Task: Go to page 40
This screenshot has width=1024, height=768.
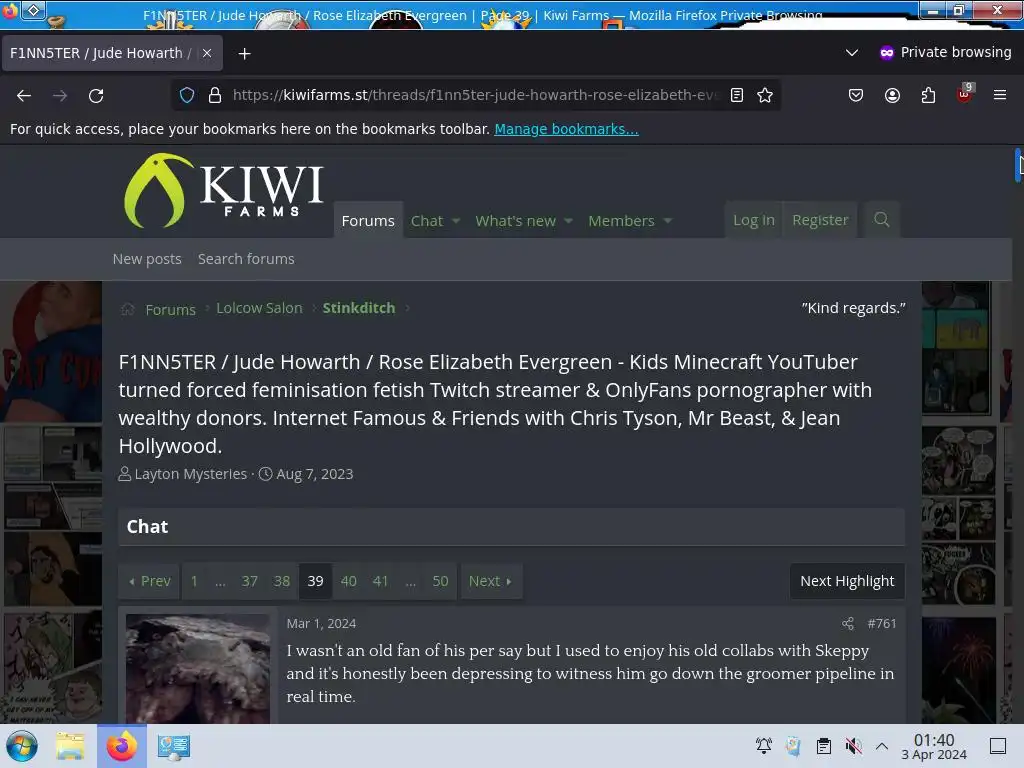Action: click(349, 581)
